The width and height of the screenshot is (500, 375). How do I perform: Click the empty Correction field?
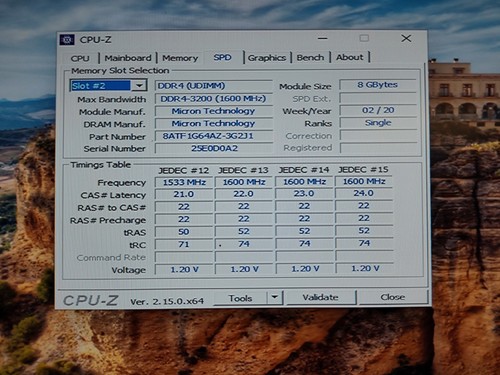pyautogui.click(x=378, y=135)
